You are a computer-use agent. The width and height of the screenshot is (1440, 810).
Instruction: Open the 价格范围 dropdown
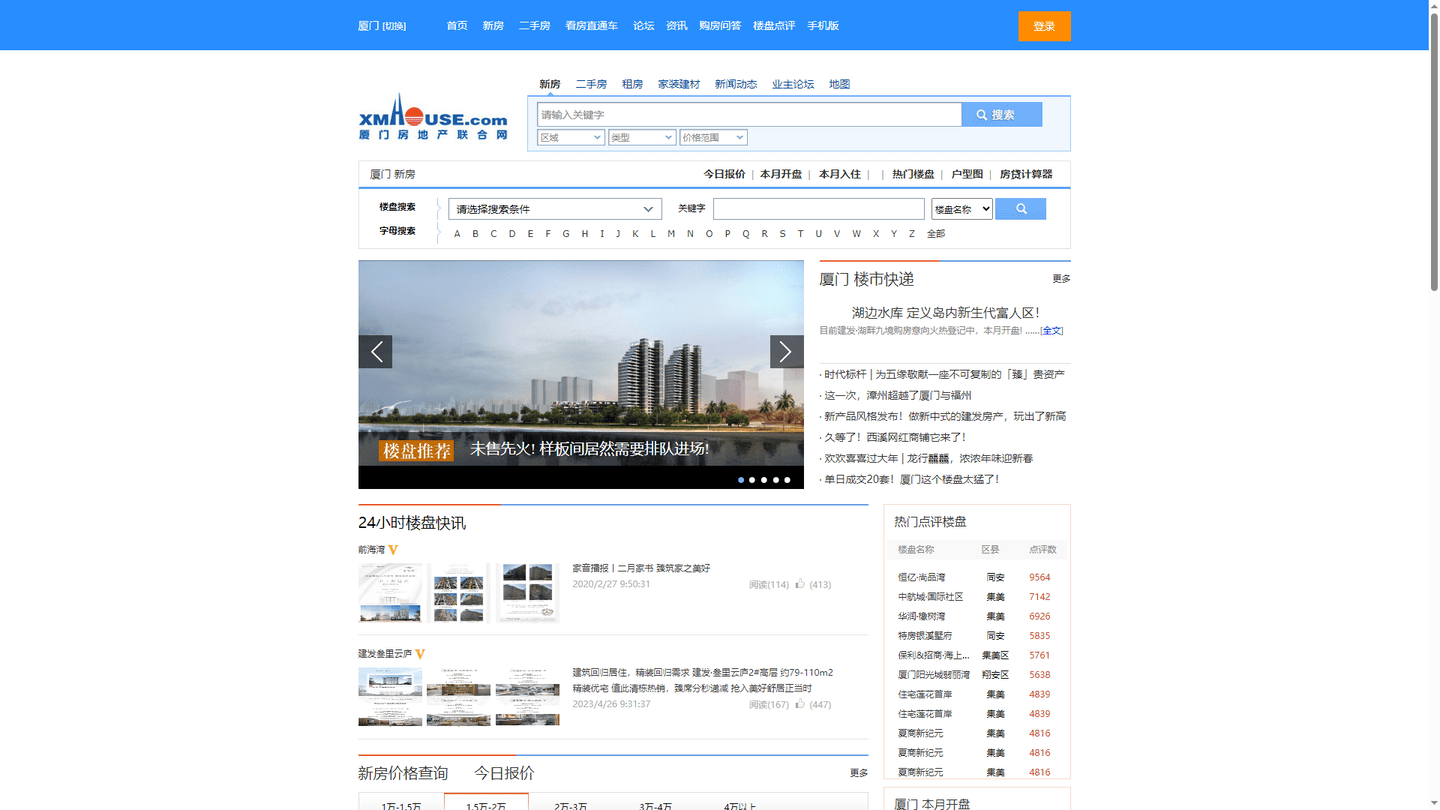click(x=713, y=137)
